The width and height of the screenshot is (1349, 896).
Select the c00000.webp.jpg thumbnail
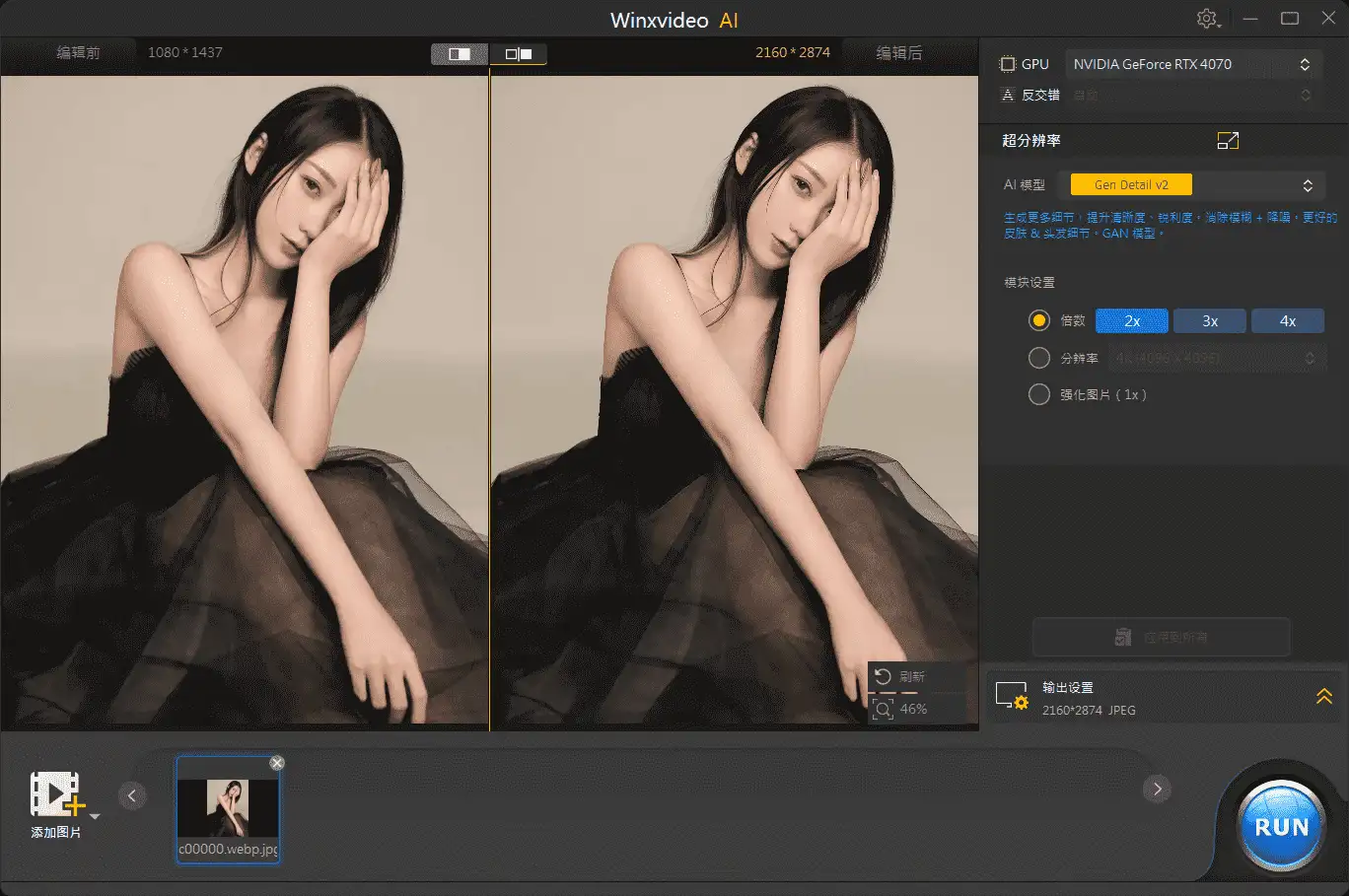click(228, 808)
